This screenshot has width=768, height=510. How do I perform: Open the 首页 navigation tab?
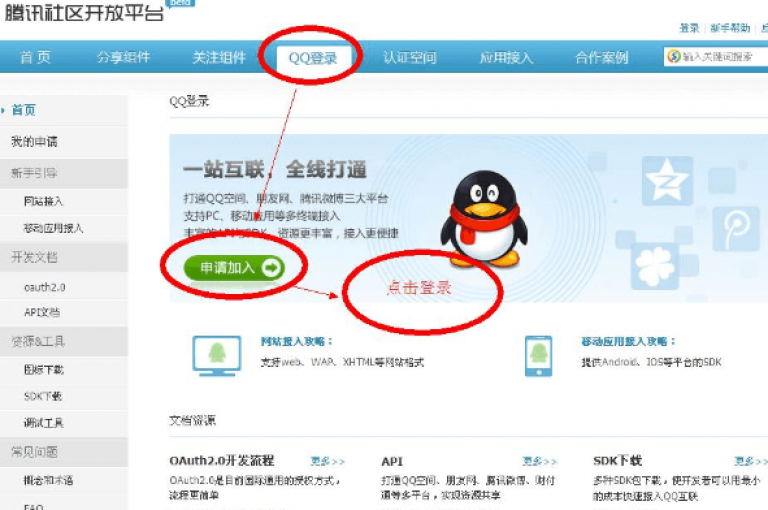coord(35,57)
